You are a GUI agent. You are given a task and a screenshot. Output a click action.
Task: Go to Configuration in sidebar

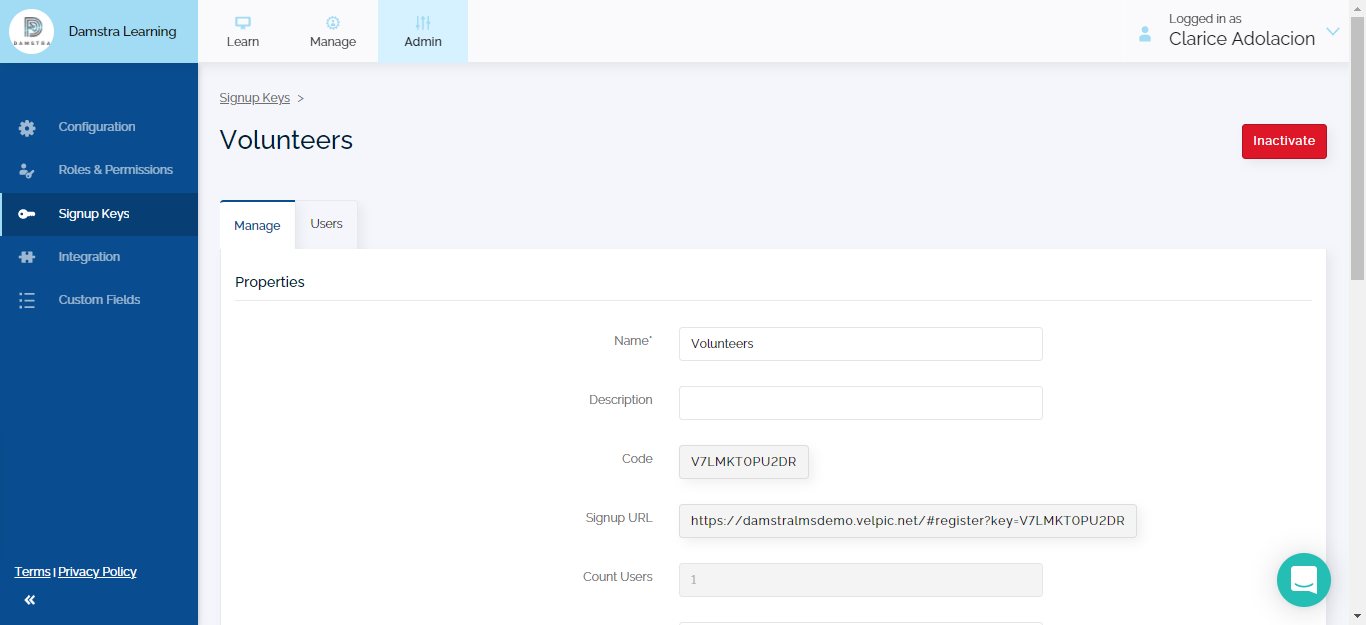click(99, 127)
